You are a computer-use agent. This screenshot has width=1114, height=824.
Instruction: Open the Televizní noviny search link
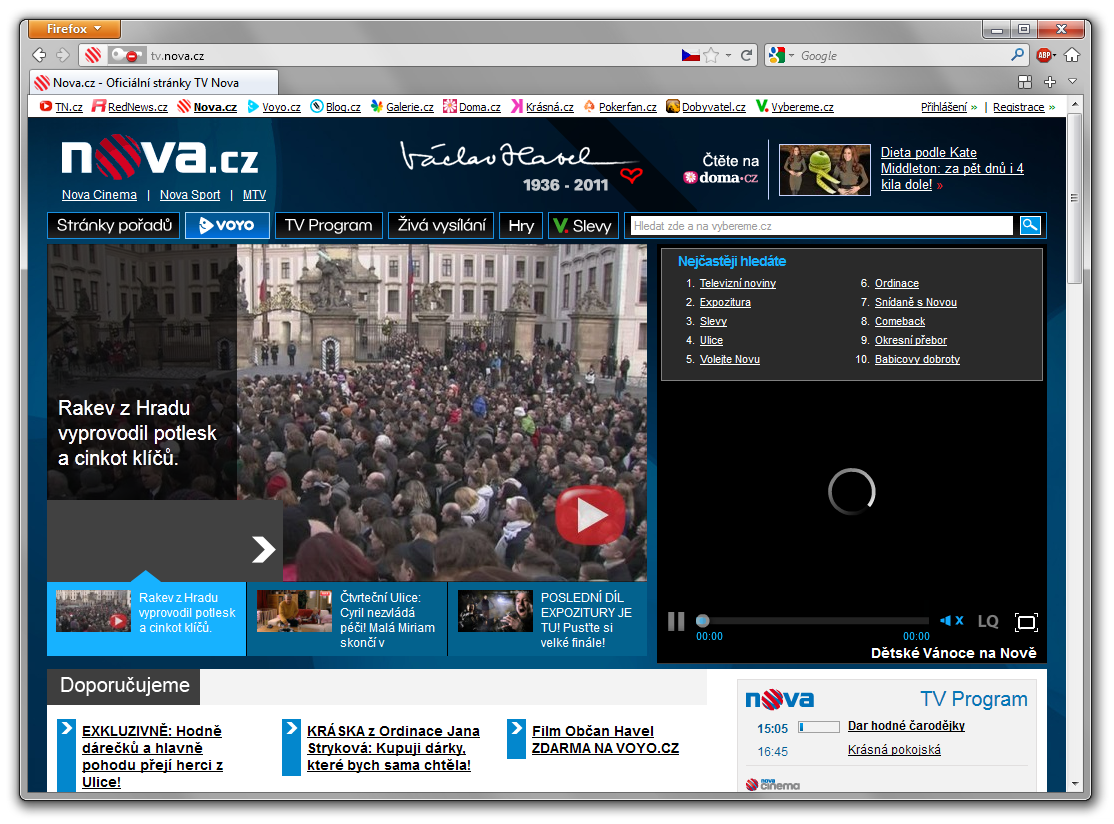(737, 283)
